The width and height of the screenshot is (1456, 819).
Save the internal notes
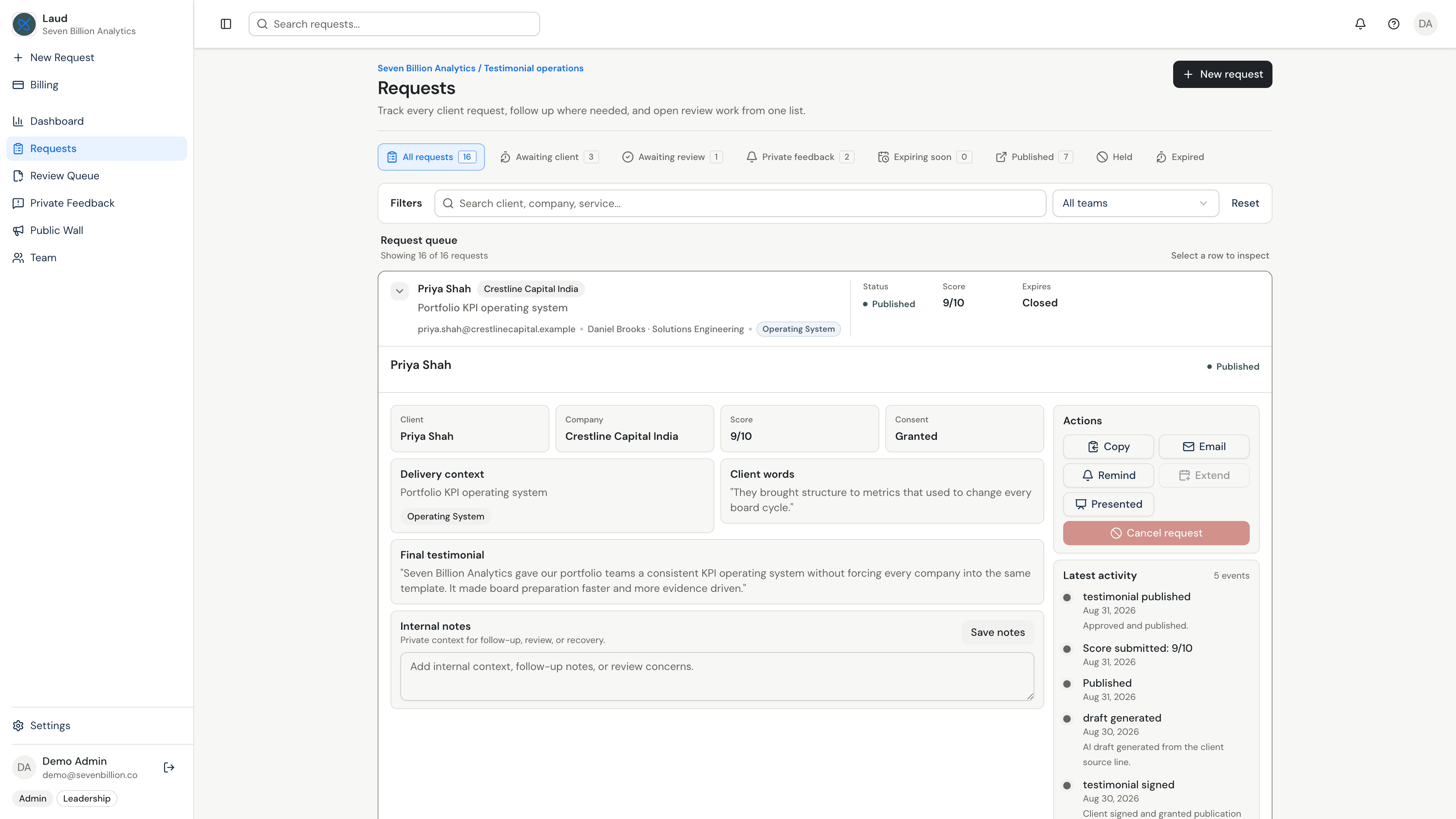pyautogui.click(x=997, y=632)
